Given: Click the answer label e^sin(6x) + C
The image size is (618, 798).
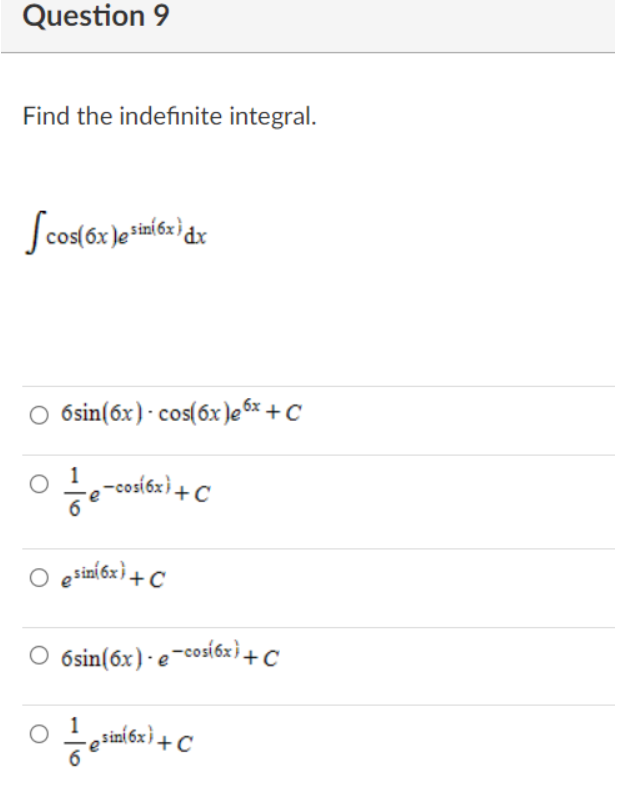Looking at the screenshot, I should [x=113, y=575].
